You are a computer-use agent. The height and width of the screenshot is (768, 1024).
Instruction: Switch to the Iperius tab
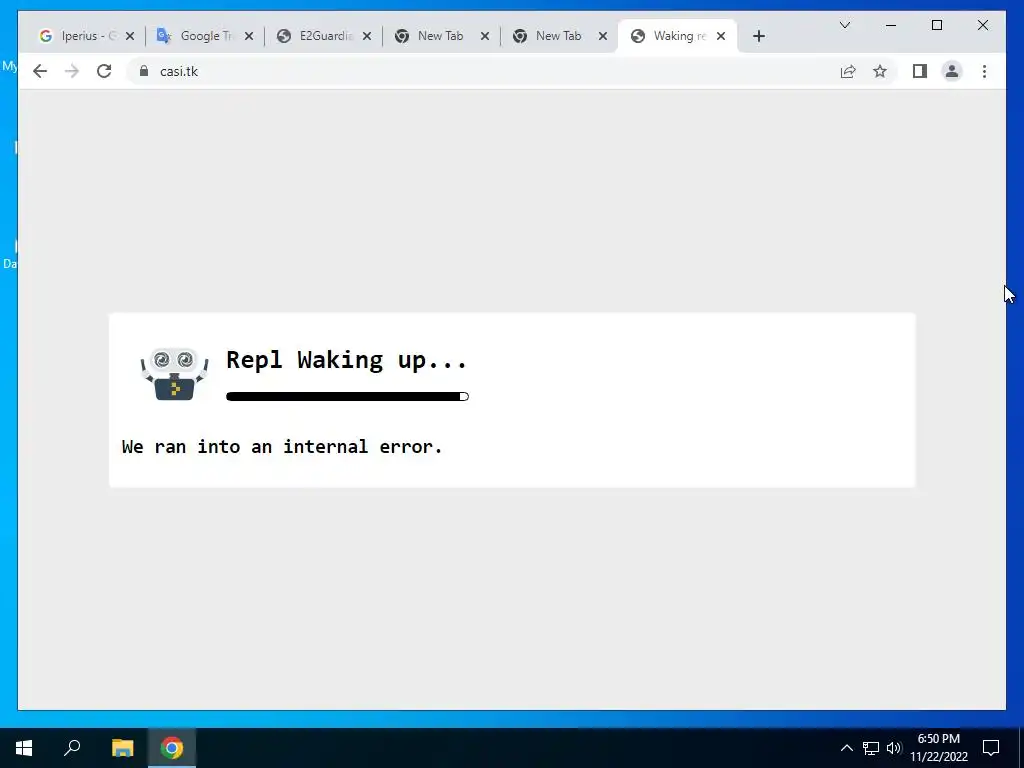(78, 36)
